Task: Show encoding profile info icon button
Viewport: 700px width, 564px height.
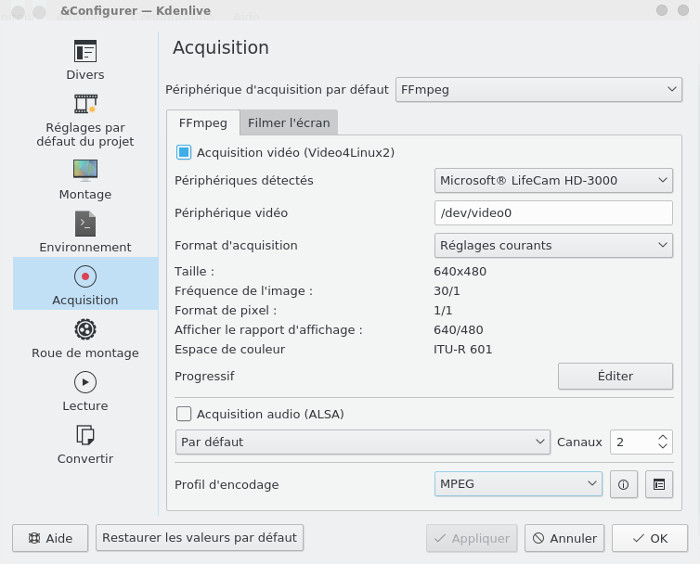Action: tap(624, 484)
